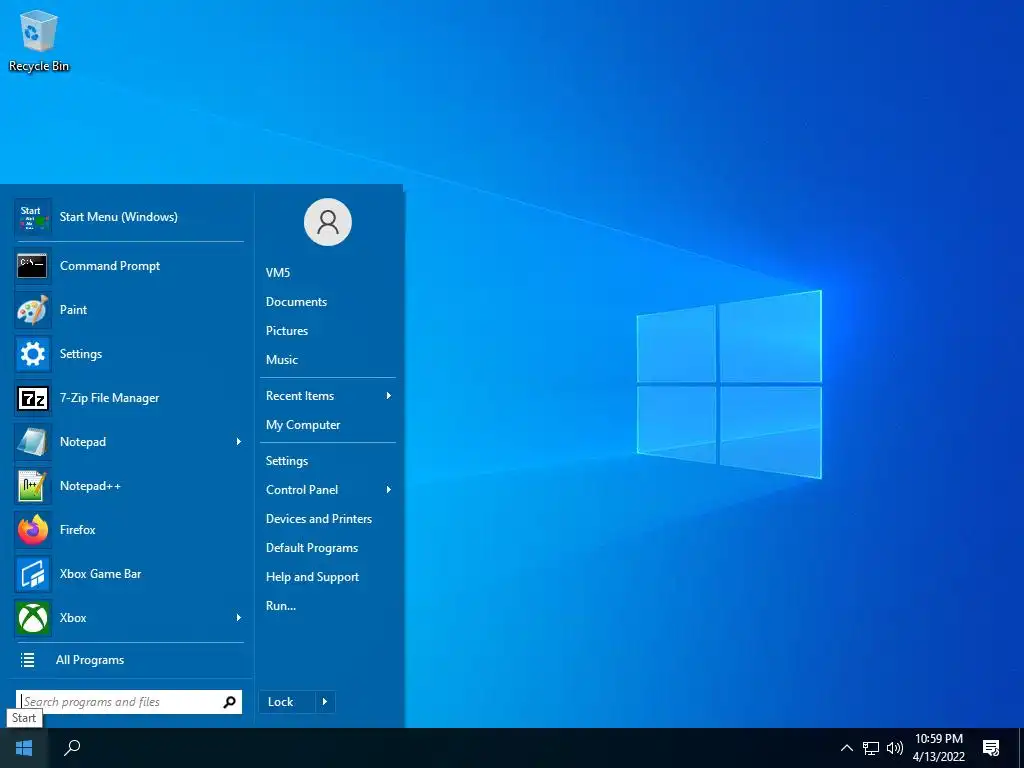The width and height of the screenshot is (1024, 768).
Task: Expand the Notepad submenu arrow
Action: [238, 442]
